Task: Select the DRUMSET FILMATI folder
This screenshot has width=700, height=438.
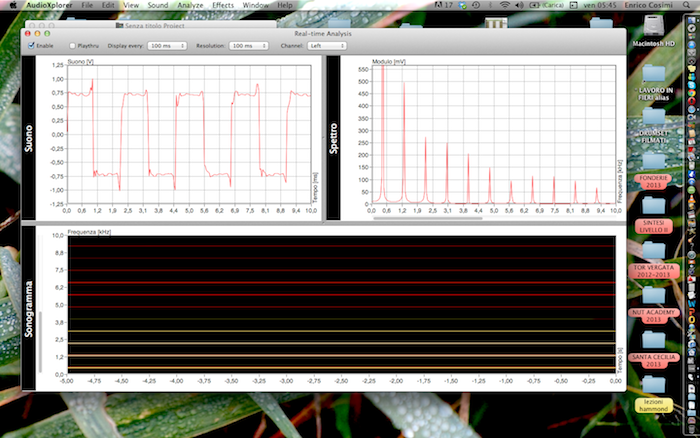Action: pyautogui.click(x=654, y=118)
